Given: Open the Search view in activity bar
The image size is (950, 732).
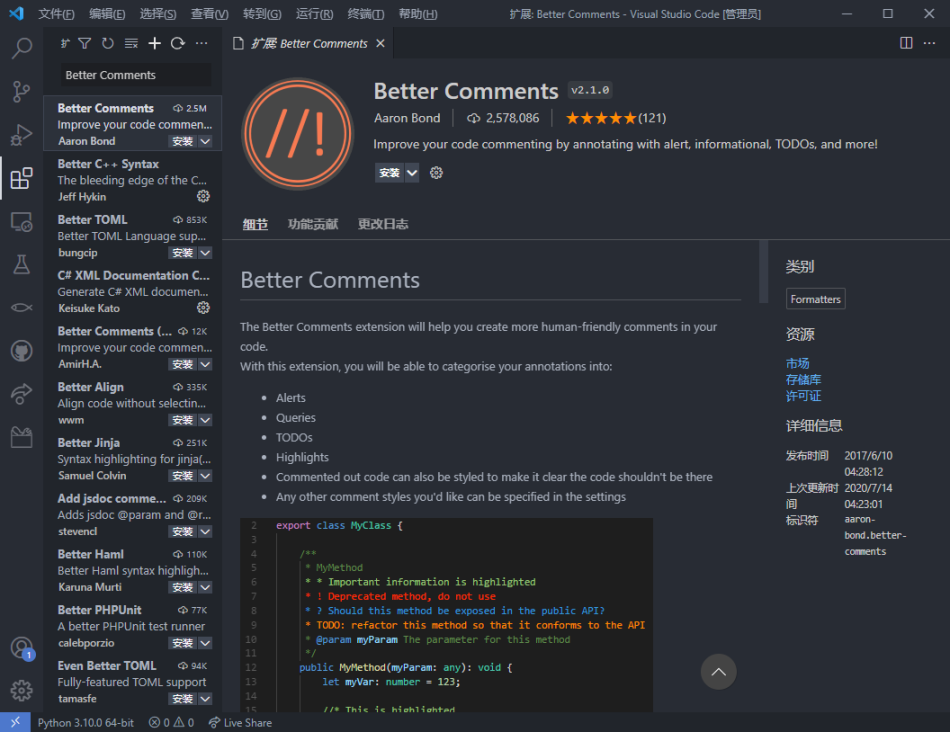Looking at the screenshot, I should pyautogui.click(x=21, y=48).
